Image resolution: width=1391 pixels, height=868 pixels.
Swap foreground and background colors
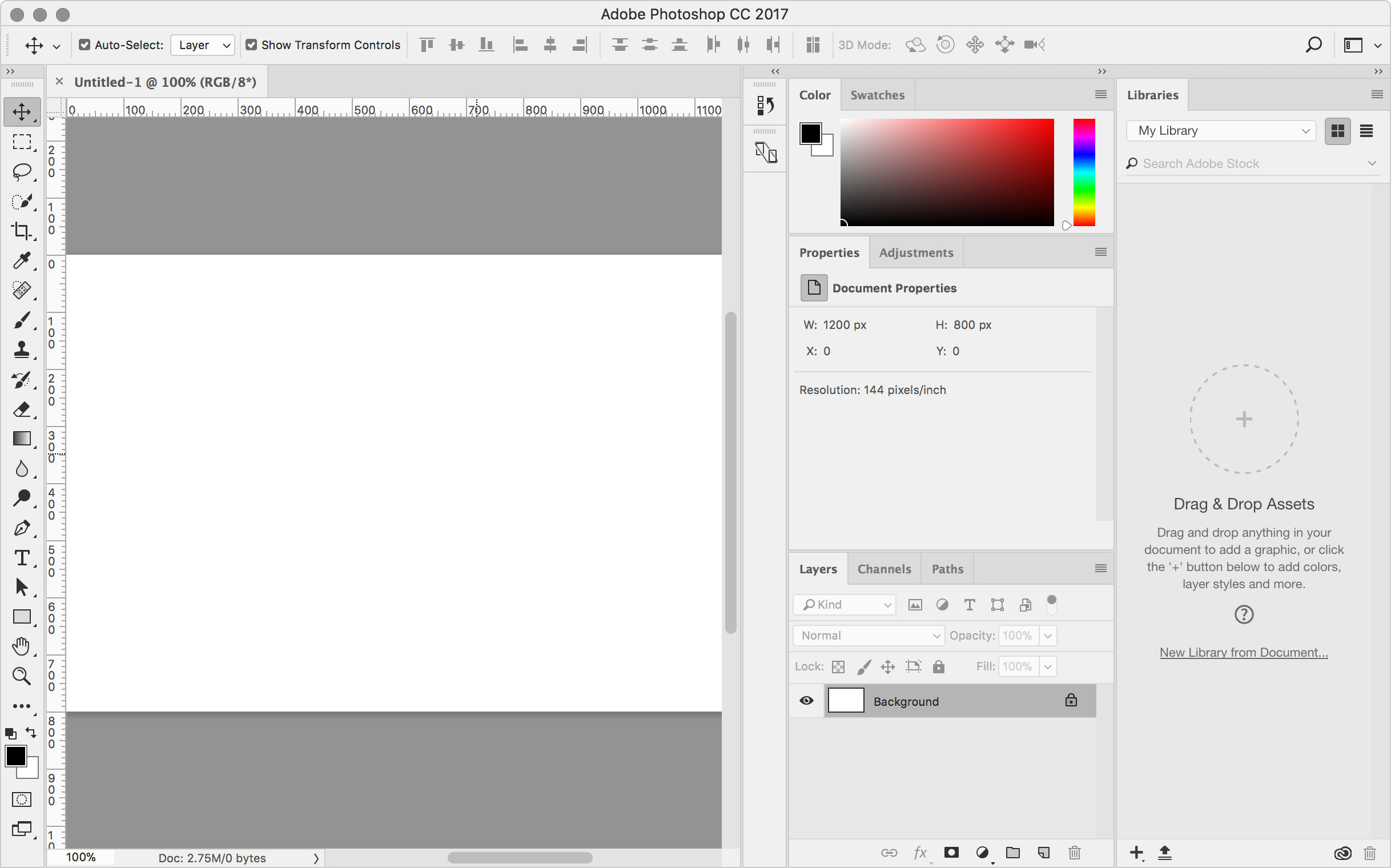tap(31, 733)
